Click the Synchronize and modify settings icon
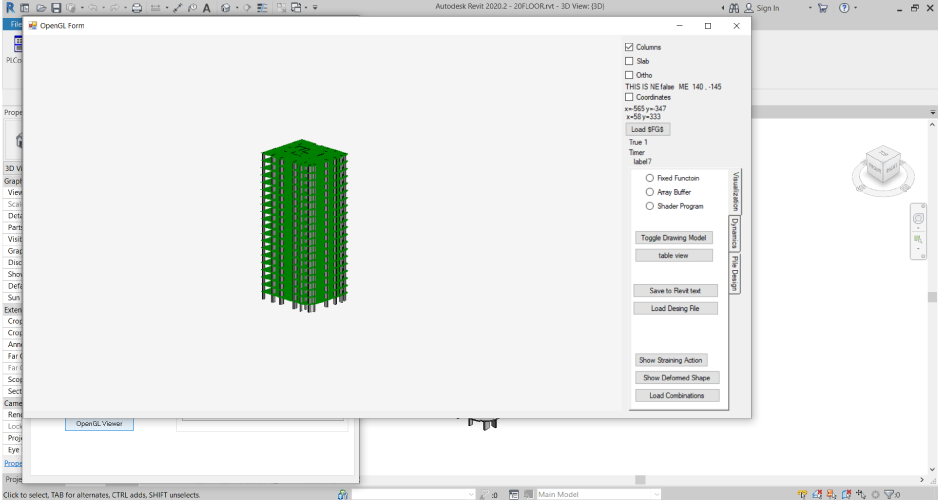This screenshot has width=940, height=500. [71, 8]
